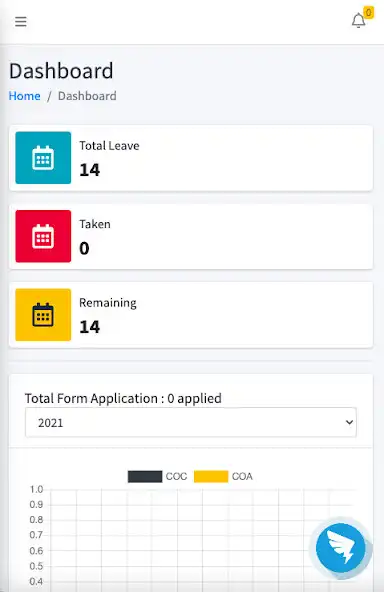Click the yellow notification count badge
This screenshot has height=592, width=384.
tap(369, 12)
